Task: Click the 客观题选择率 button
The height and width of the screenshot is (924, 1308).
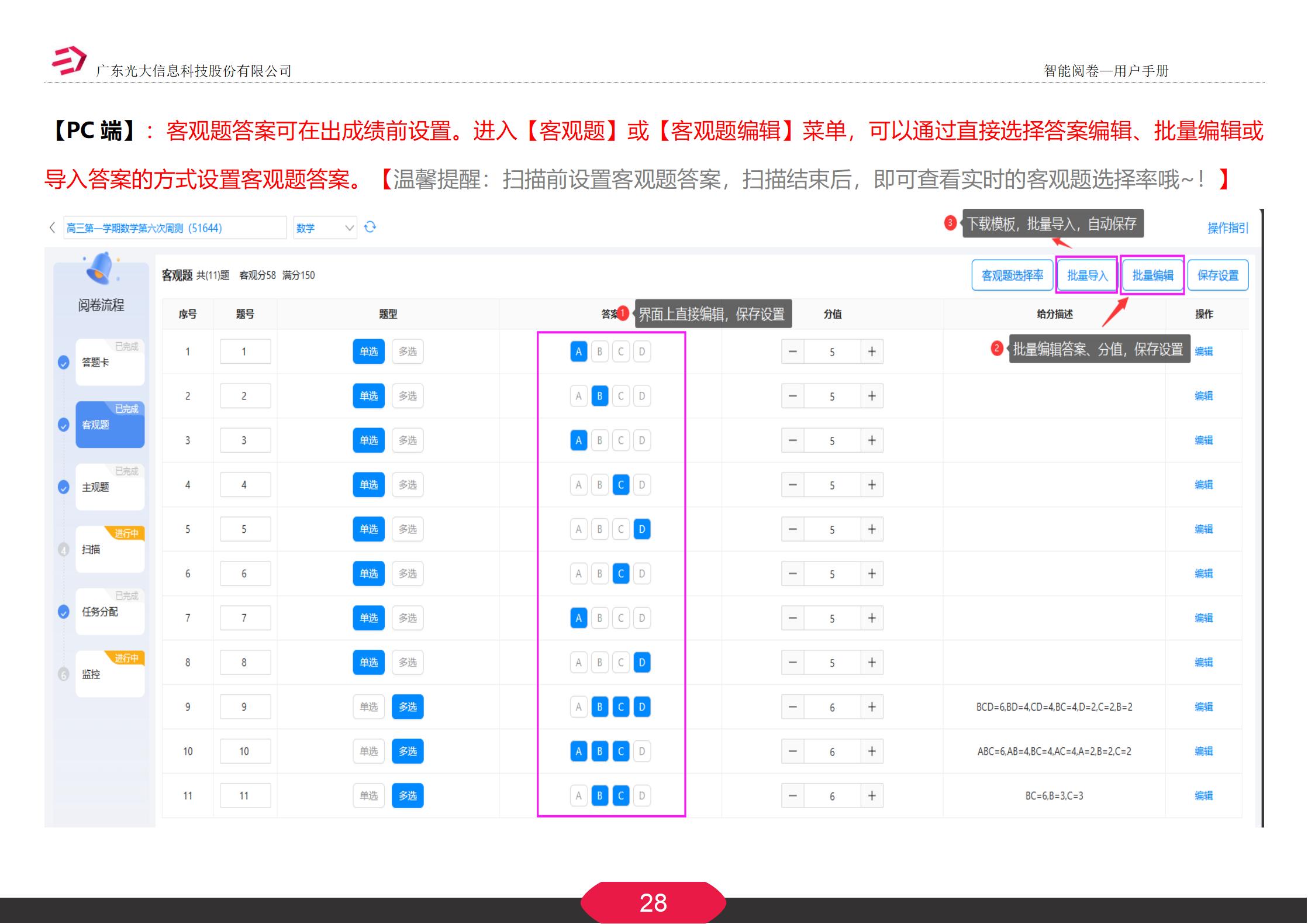Action: [1012, 274]
